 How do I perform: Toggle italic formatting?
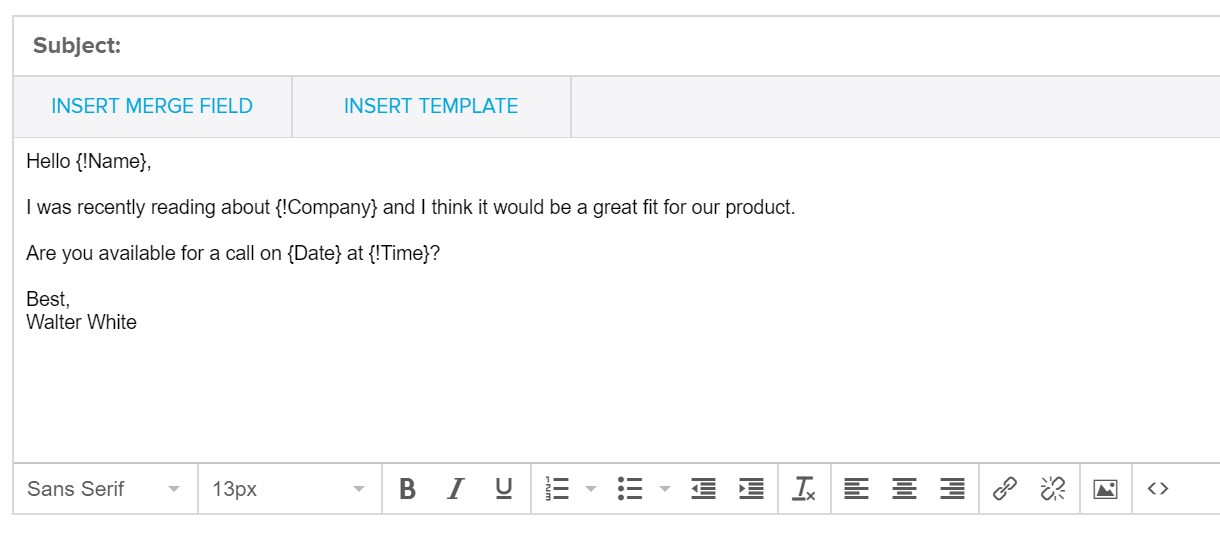[x=456, y=489]
